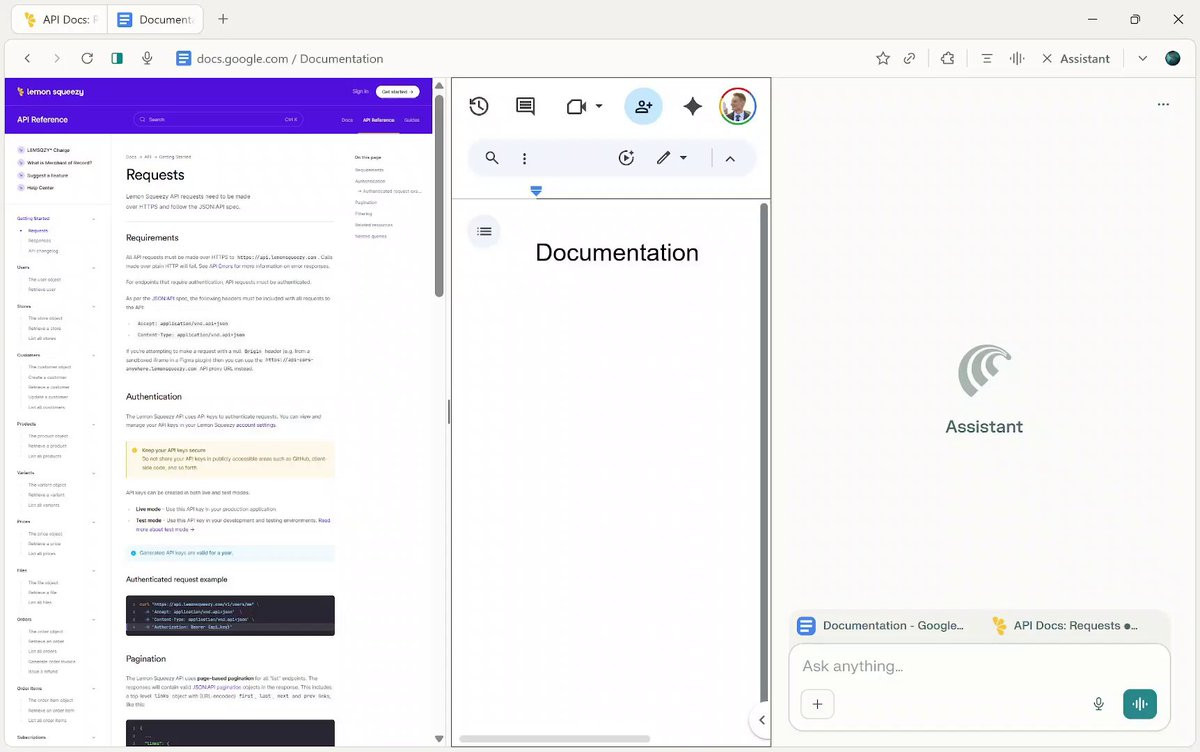Open the document outline list icon
The height and width of the screenshot is (752, 1200).
coord(484,231)
